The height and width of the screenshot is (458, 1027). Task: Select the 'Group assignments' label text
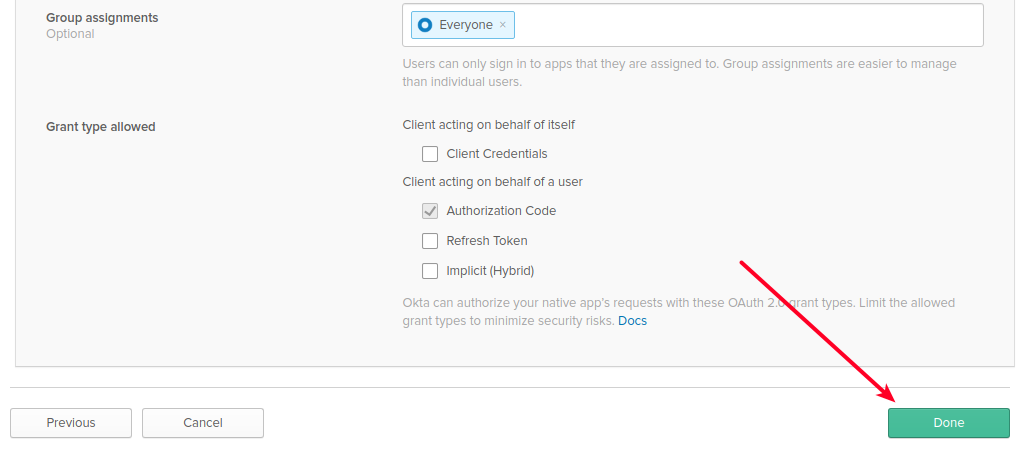102,18
